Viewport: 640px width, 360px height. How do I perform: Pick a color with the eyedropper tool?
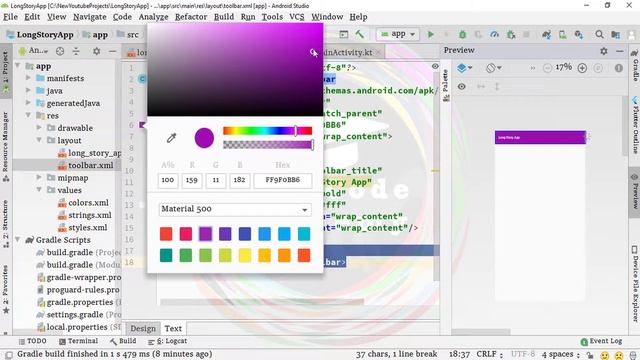tap(171, 138)
